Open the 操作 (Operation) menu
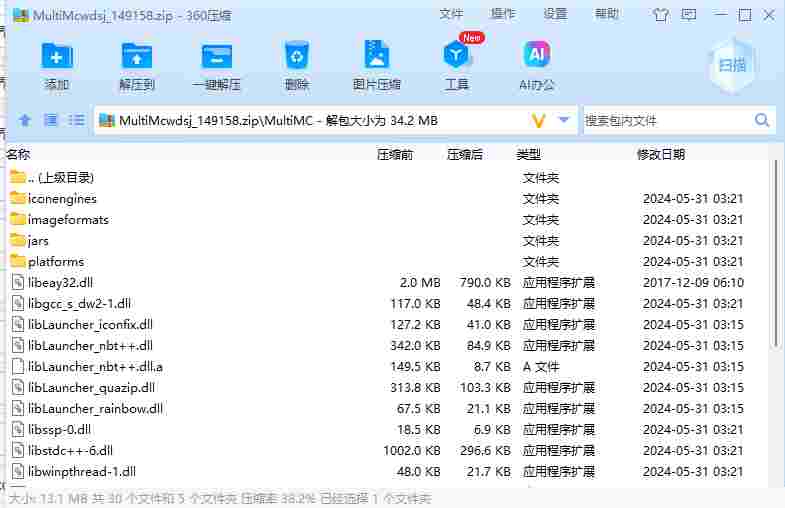The width and height of the screenshot is (785, 508). (x=503, y=15)
